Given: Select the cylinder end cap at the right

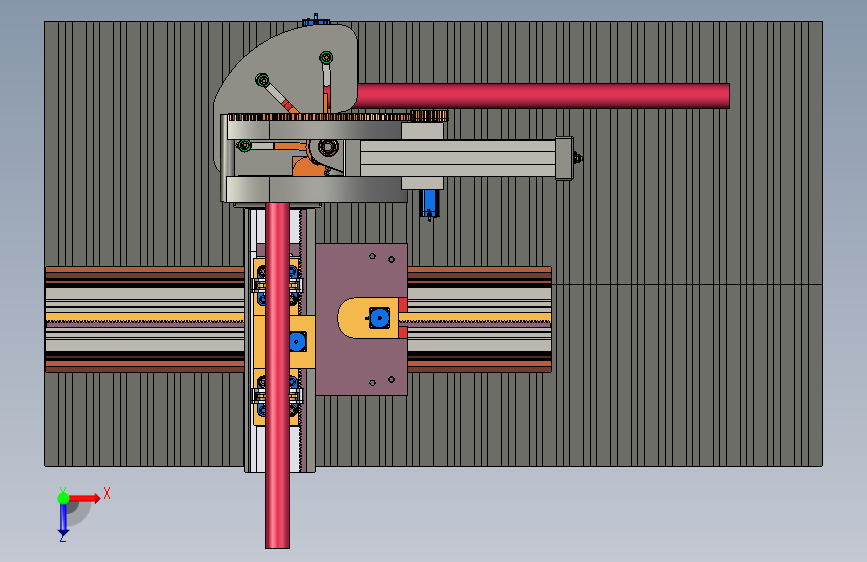Looking at the screenshot, I should click(564, 158).
